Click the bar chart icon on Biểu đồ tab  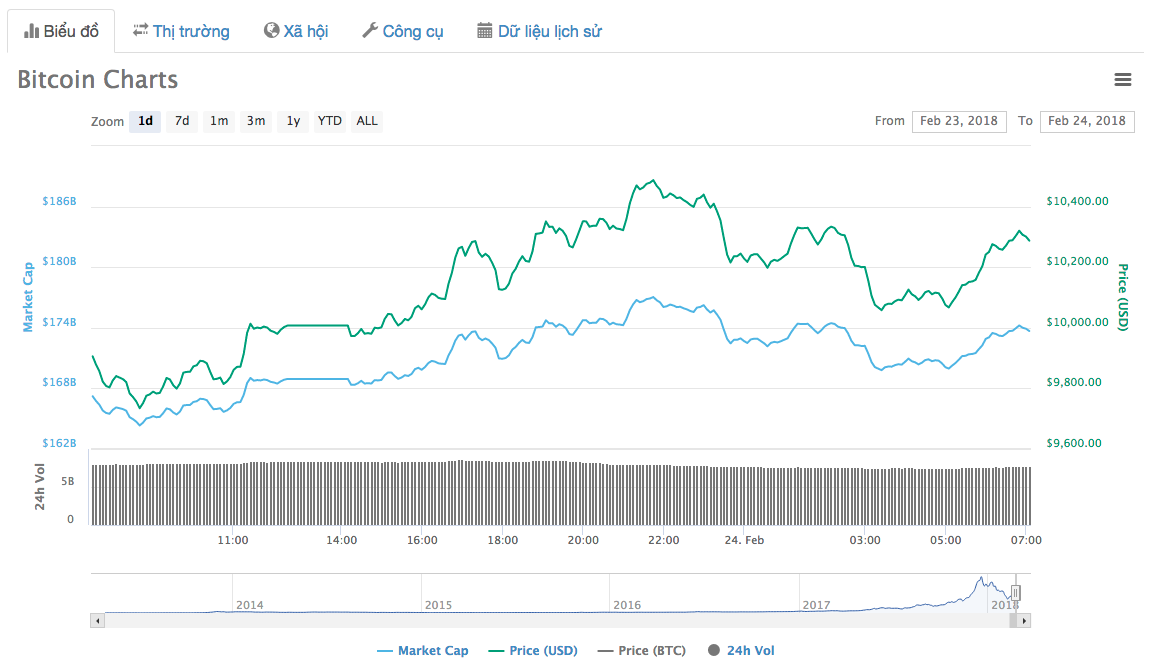[31, 31]
